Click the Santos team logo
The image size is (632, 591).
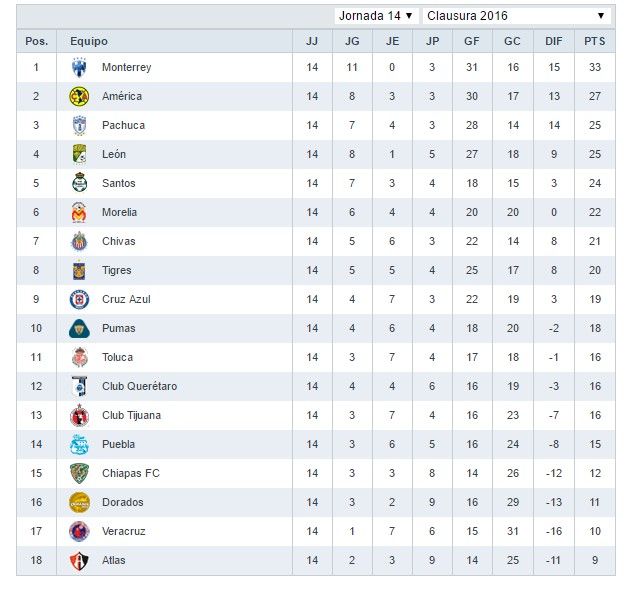tap(79, 184)
